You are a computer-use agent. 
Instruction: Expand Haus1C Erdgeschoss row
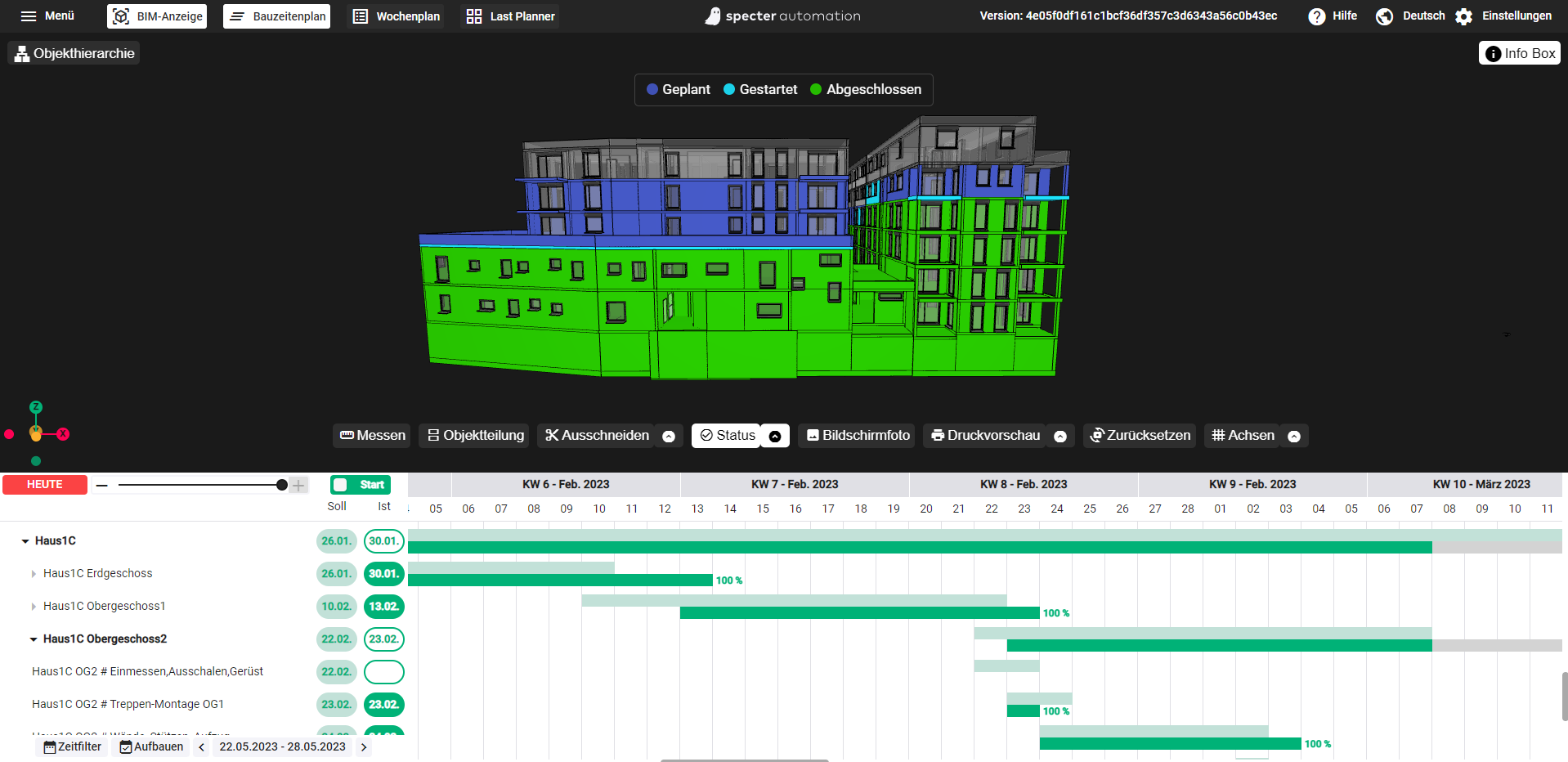coord(34,574)
